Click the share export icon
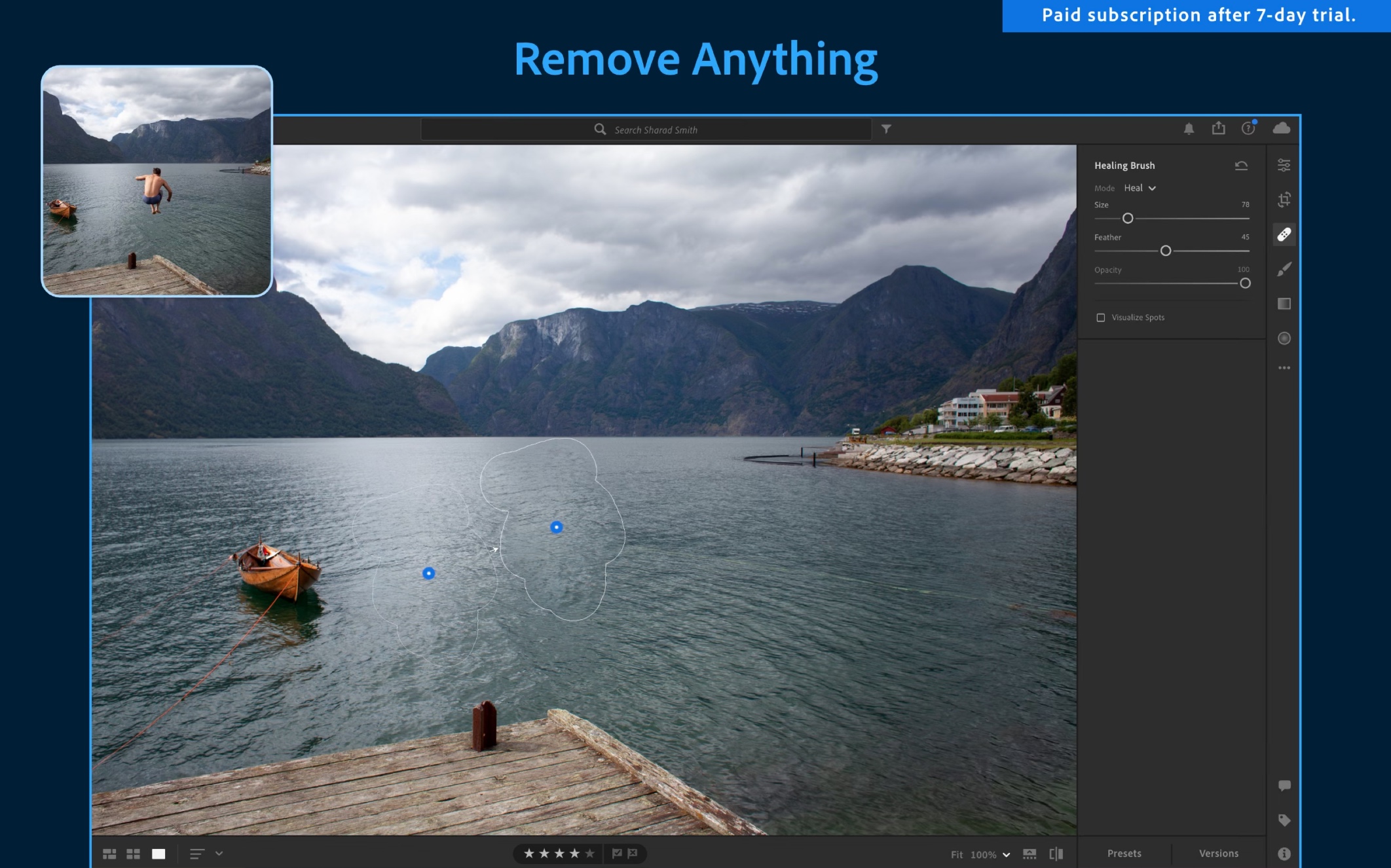This screenshot has width=1391, height=868. [x=1218, y=128]
